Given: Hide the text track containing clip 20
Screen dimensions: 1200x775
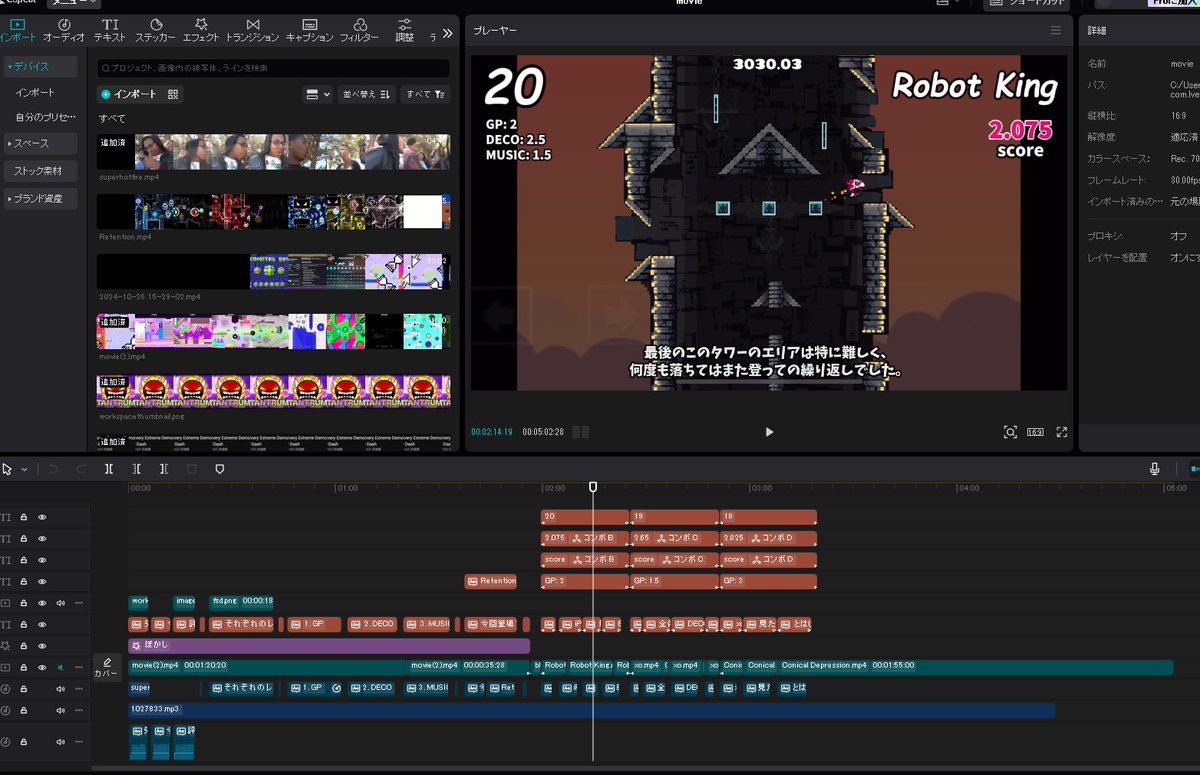Looking at the screenshot, I should pyautogui.click(x=42, y=518).
